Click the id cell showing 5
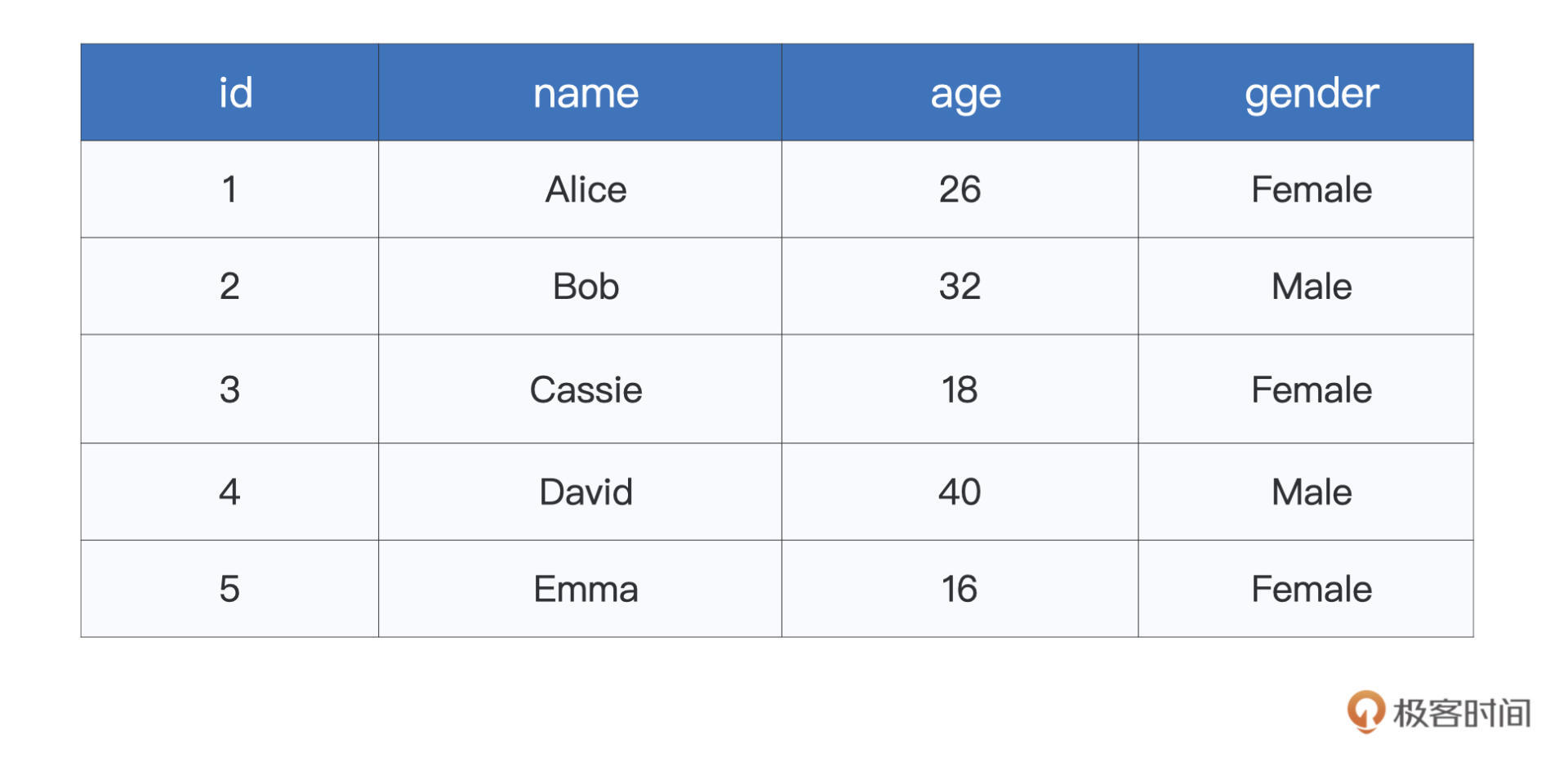Image resolution: width=1568 pixels, height=757 pixels. tap(229, 589)
